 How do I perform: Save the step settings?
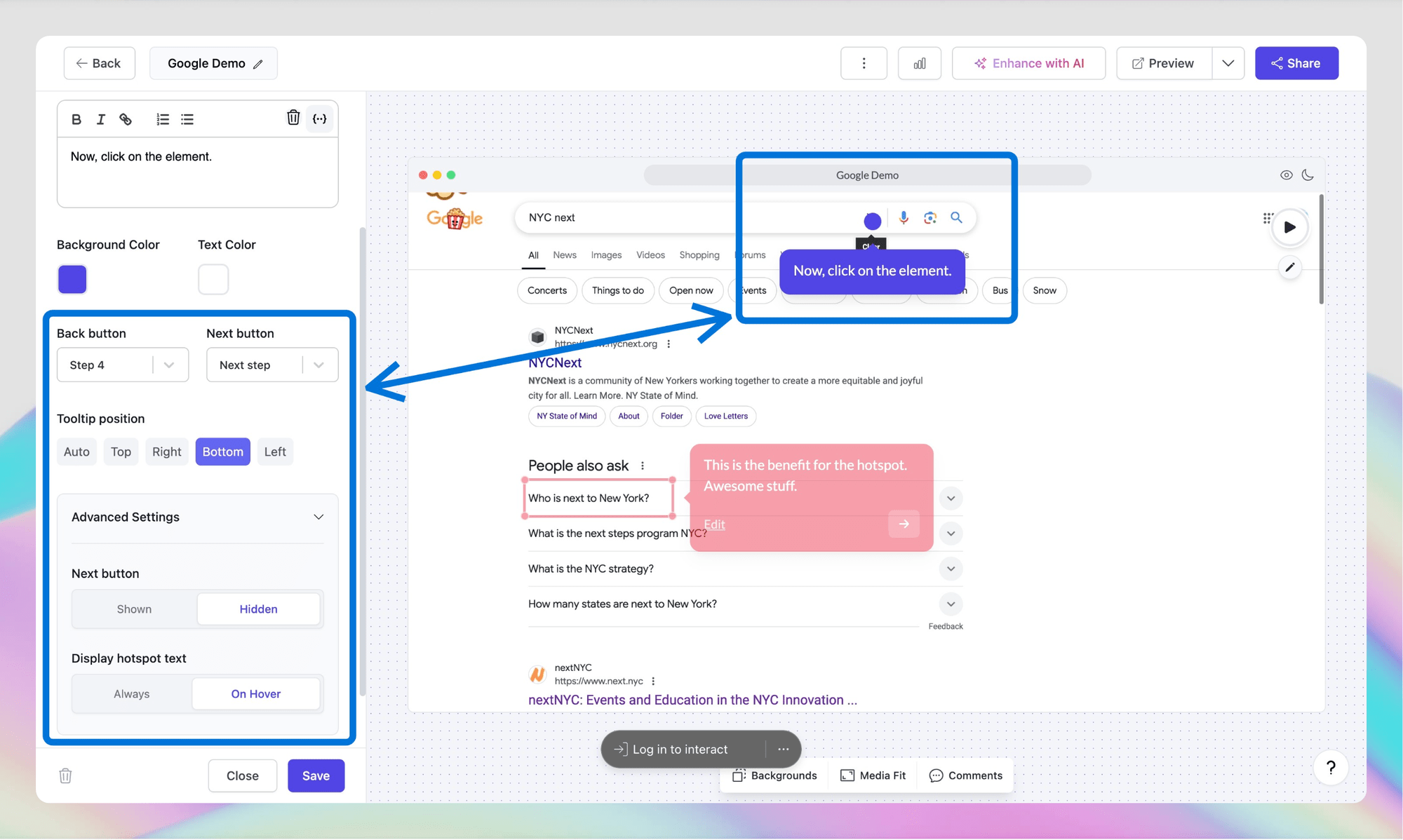coord(316,775)
